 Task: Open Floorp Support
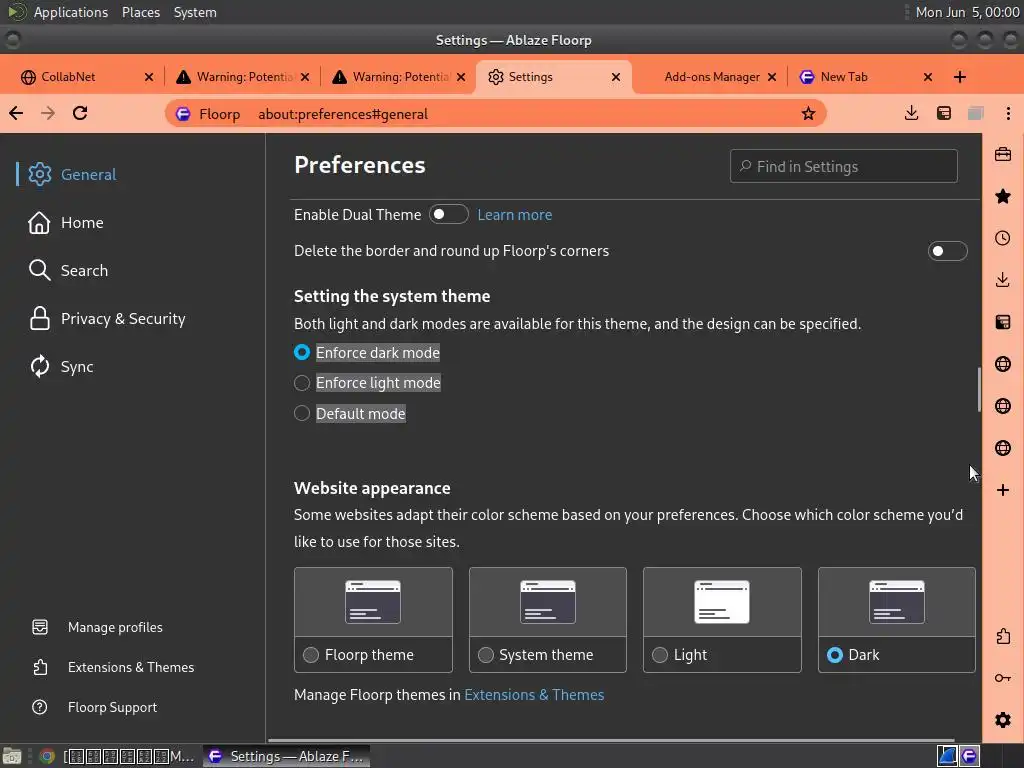pyautogui.click(x=112, y=707)
